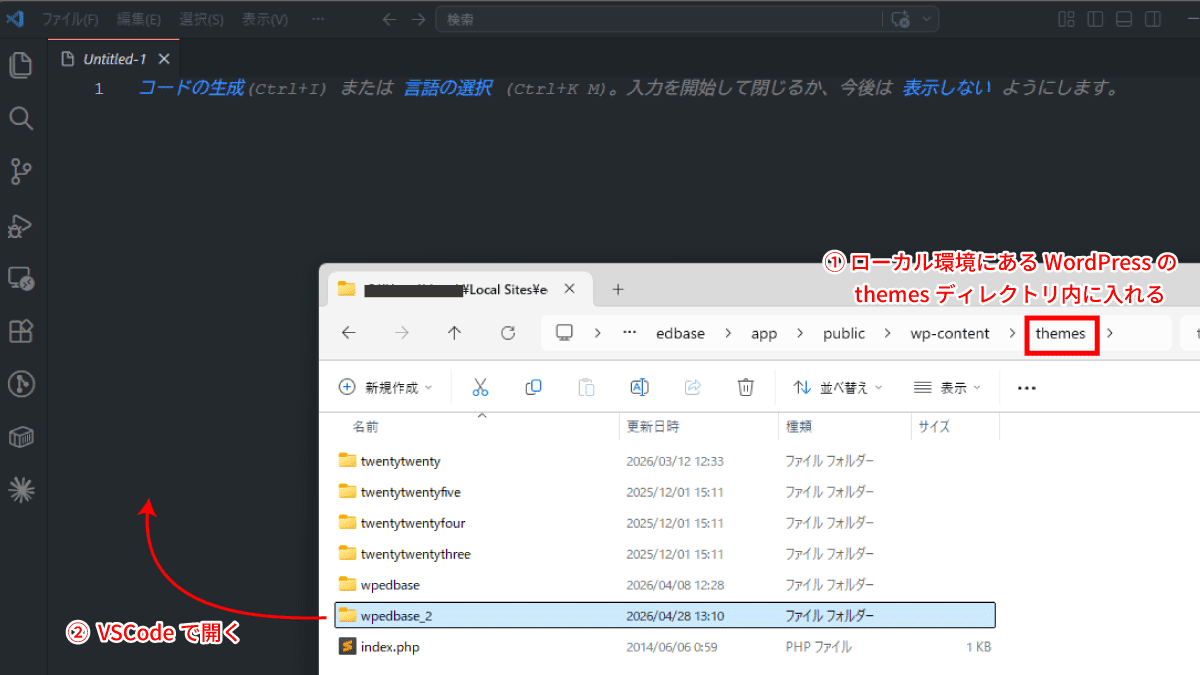The image size is (1200, 675).
Task: Toggle the primary sidebar in VS Code
Action: pyautogui.click(x=1096, y=19)
